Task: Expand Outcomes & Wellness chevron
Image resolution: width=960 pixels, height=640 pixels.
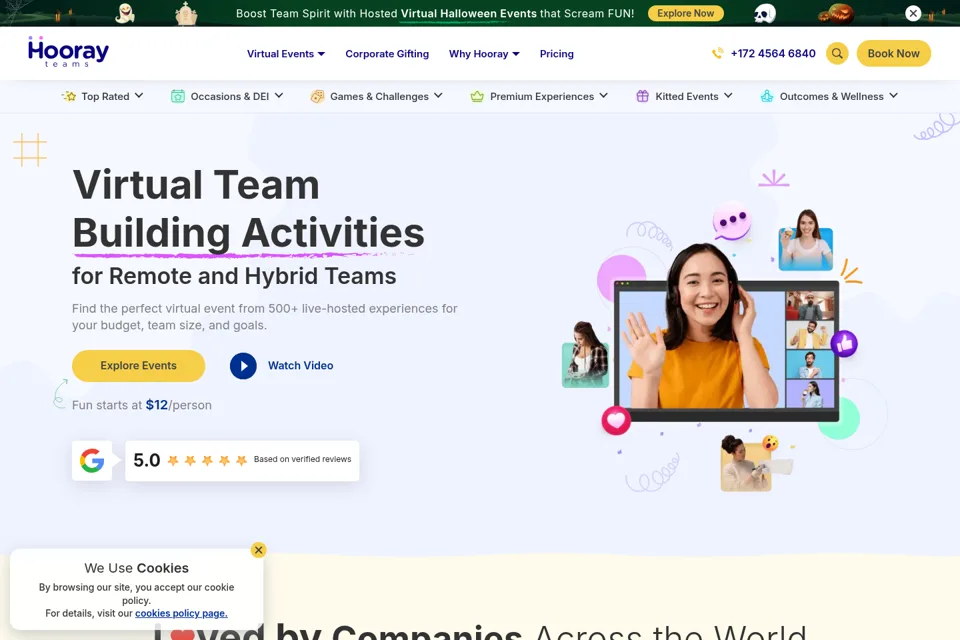Action: pyautogui.click(x=893, y=96)
